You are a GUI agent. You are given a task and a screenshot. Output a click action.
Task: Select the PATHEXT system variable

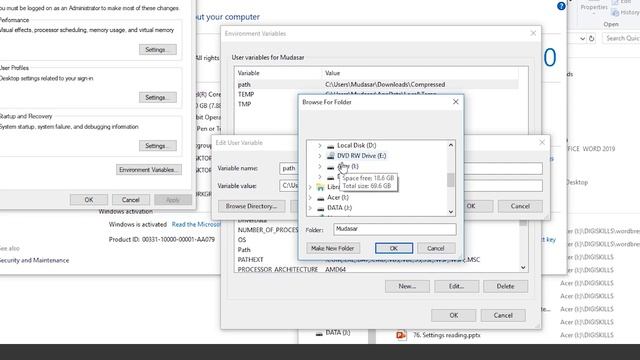tap(376, 260)
